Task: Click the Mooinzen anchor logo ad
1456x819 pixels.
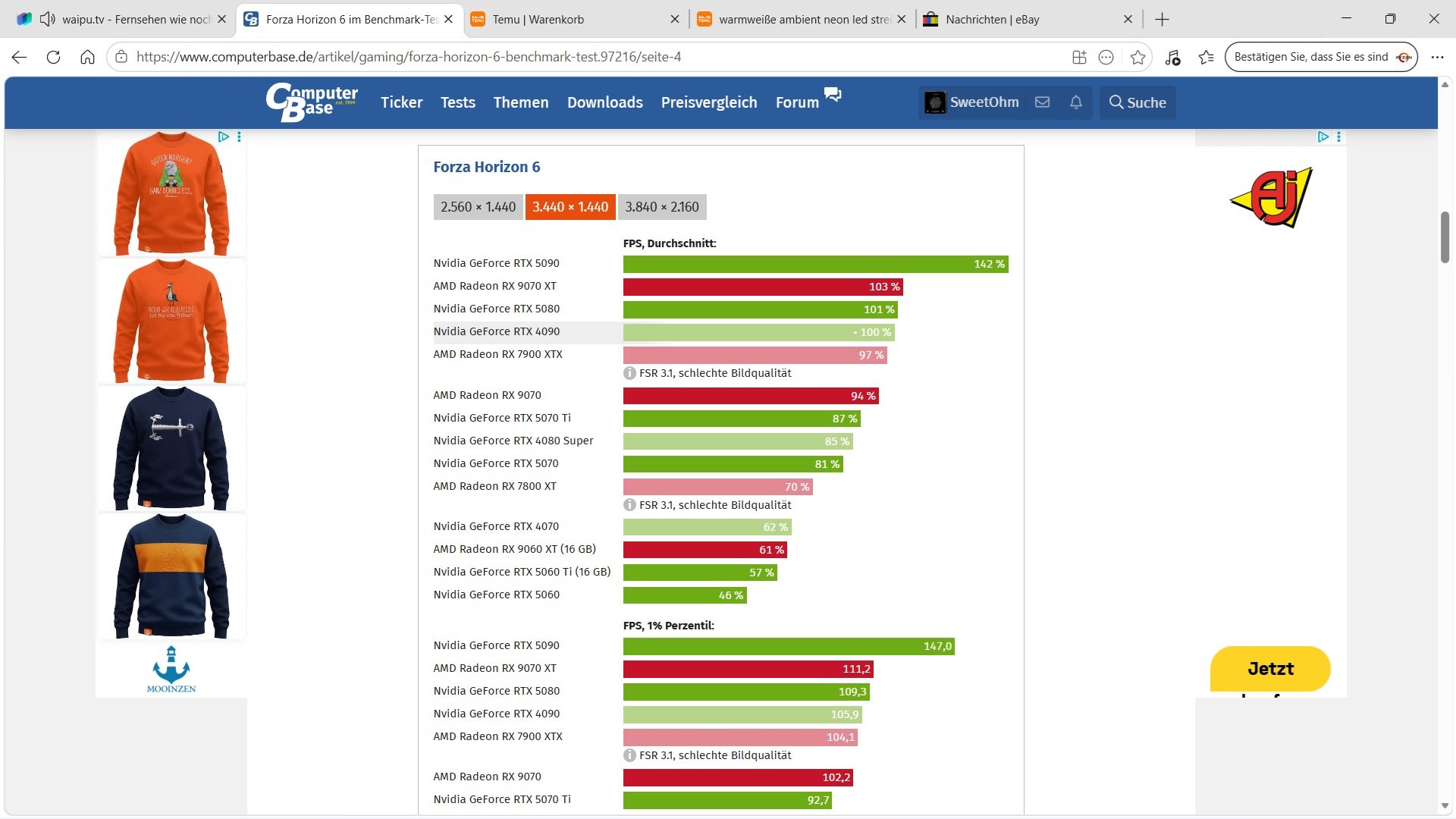Action: (171, 669)
